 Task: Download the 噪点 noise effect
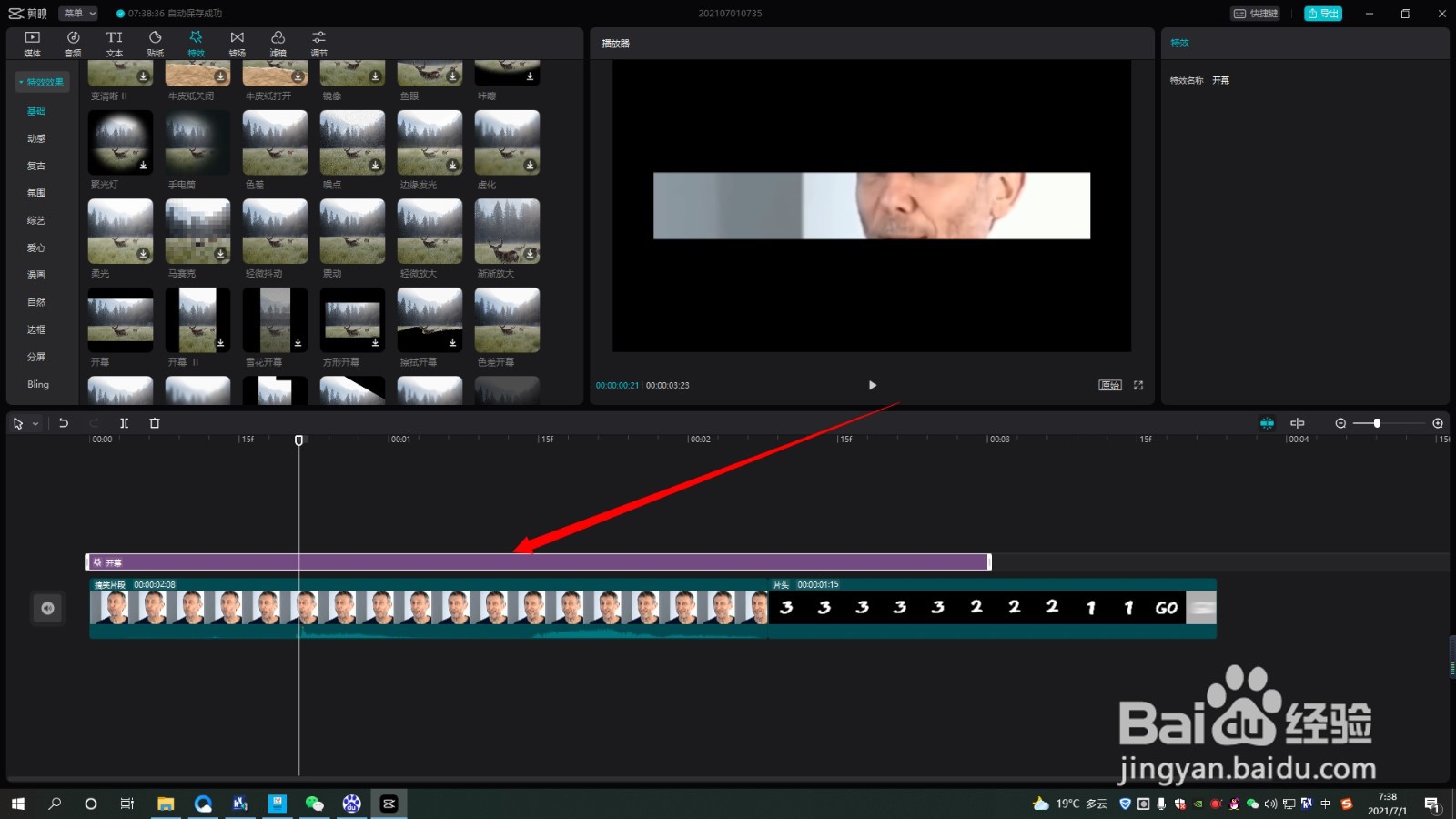375,166
